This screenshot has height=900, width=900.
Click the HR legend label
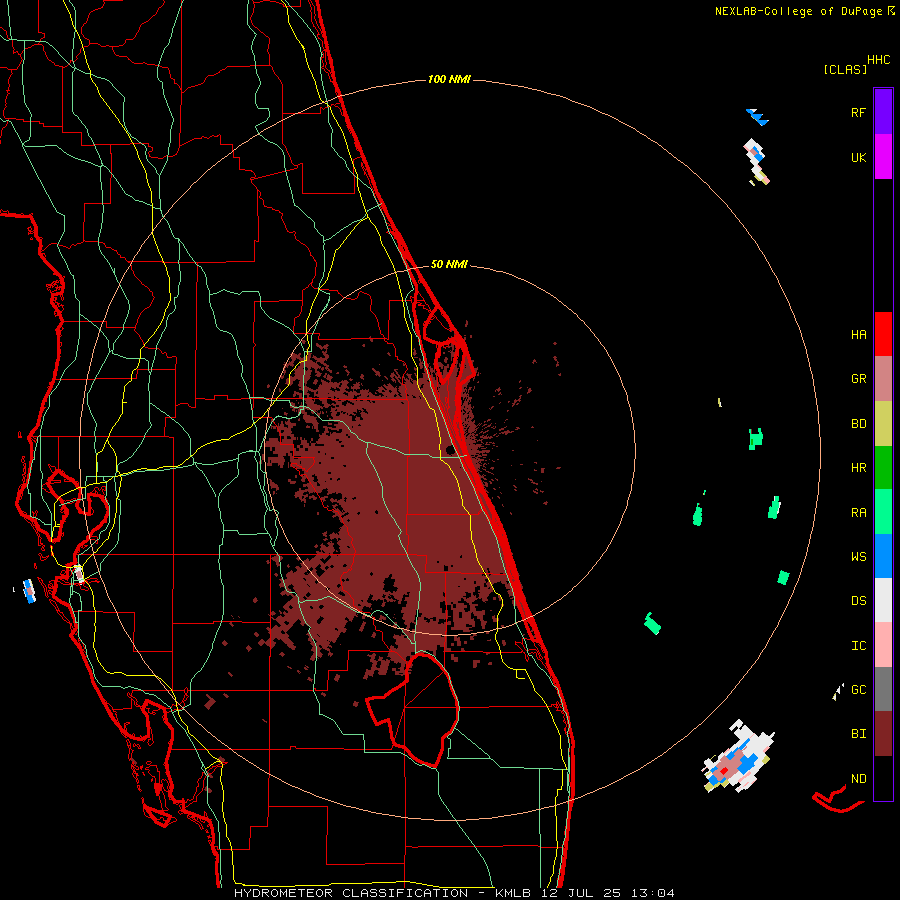coord(858,468)
